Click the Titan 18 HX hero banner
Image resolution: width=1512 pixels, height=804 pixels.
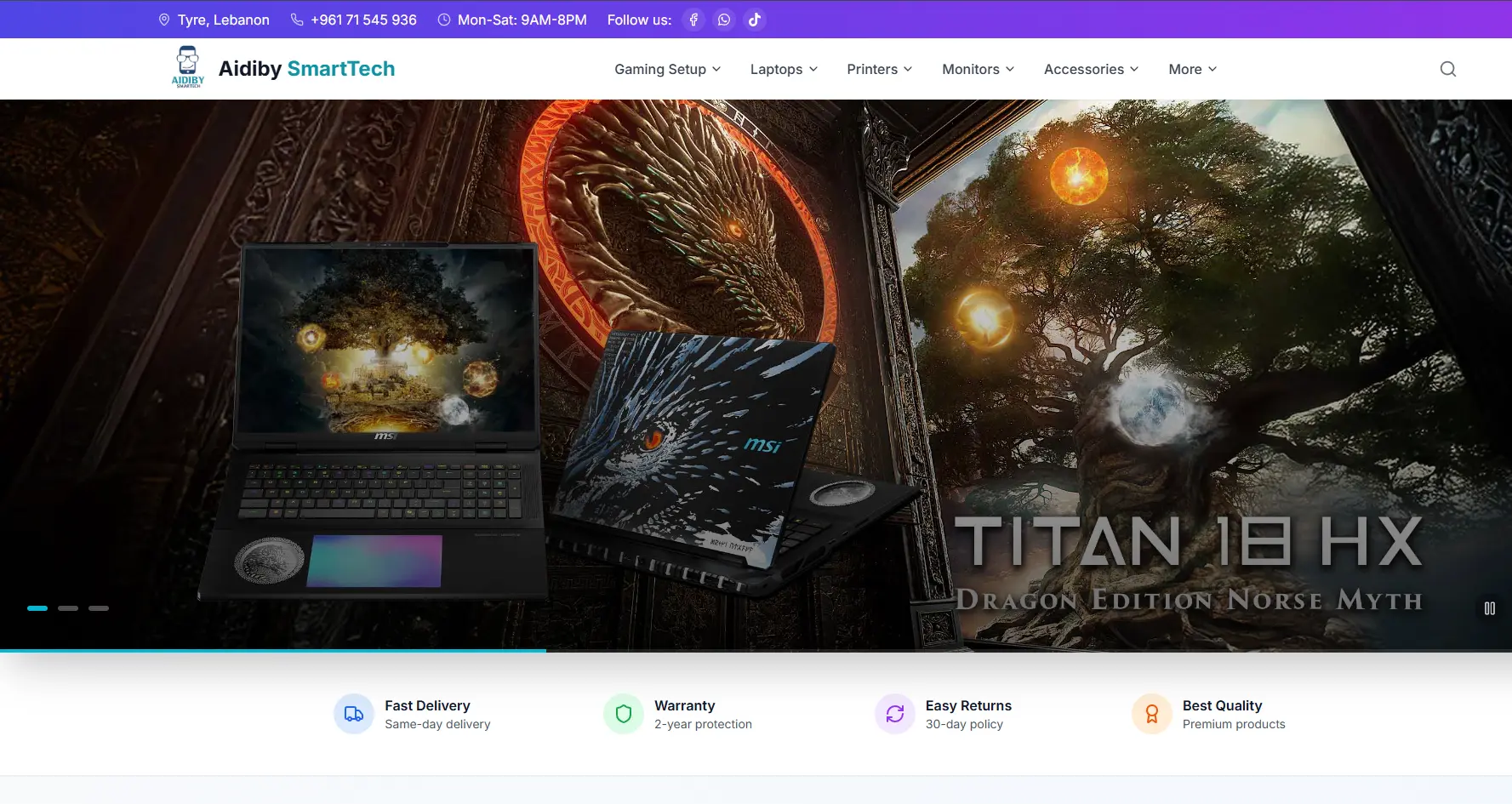(756, 375)
